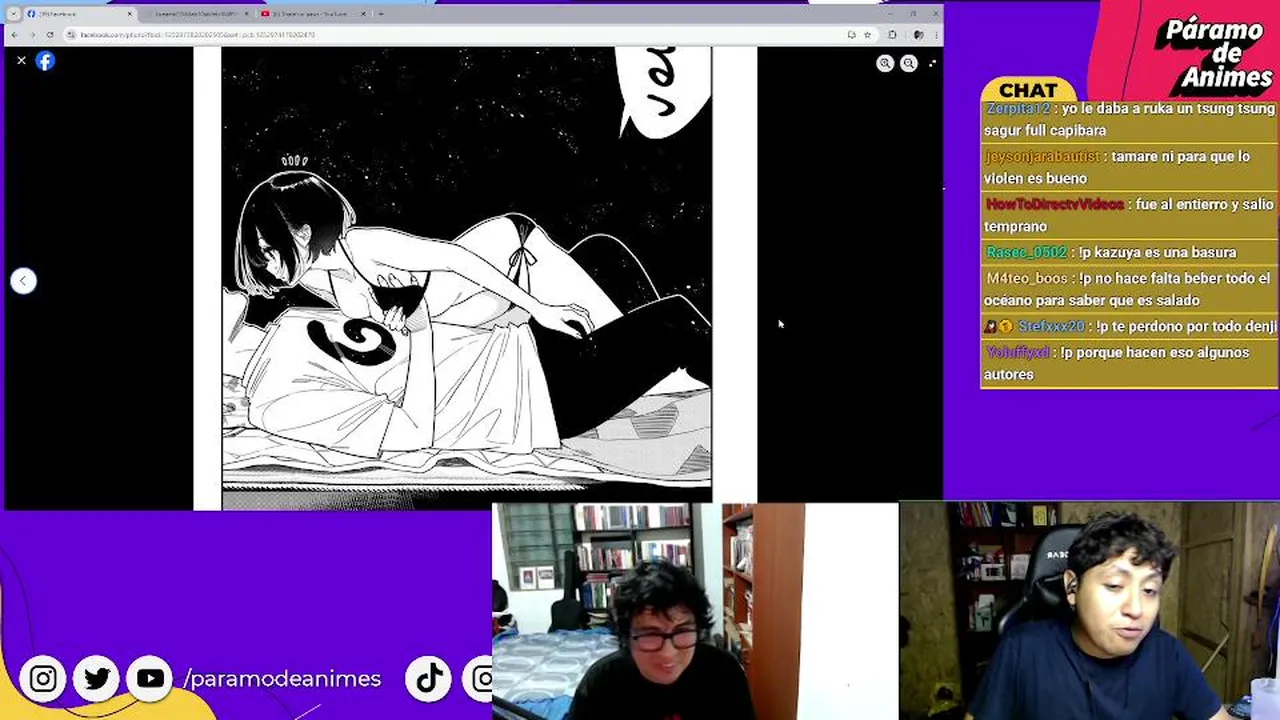The image size is (1280, 720).
Task: Click username Rasec_0502 in chat
Action: tap(1026, 252)
